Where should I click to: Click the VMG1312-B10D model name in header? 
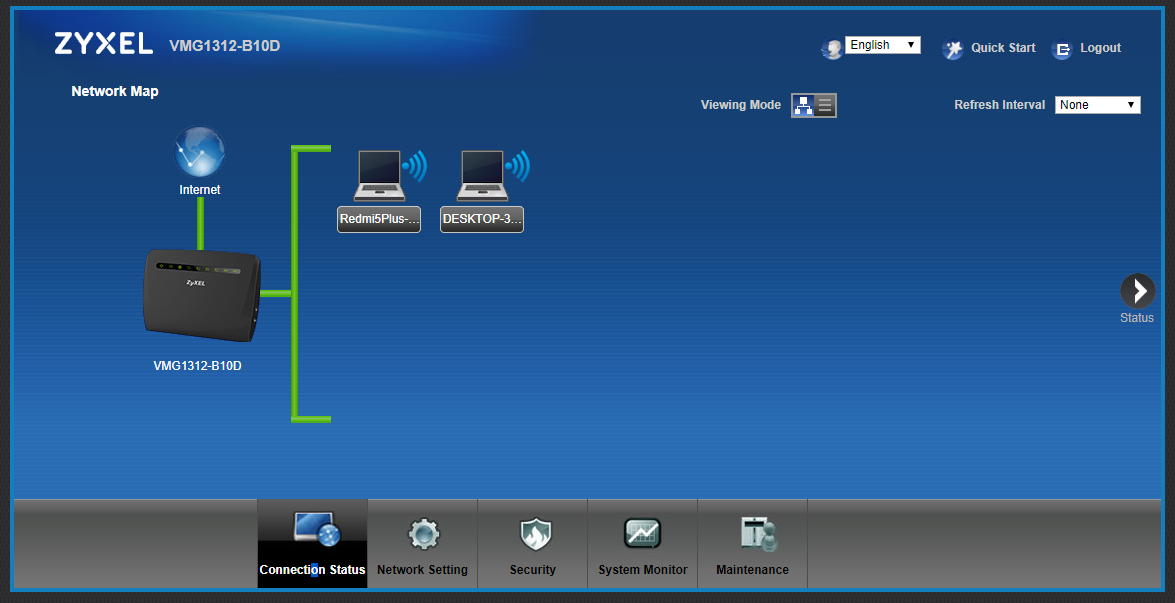point(225,46)
